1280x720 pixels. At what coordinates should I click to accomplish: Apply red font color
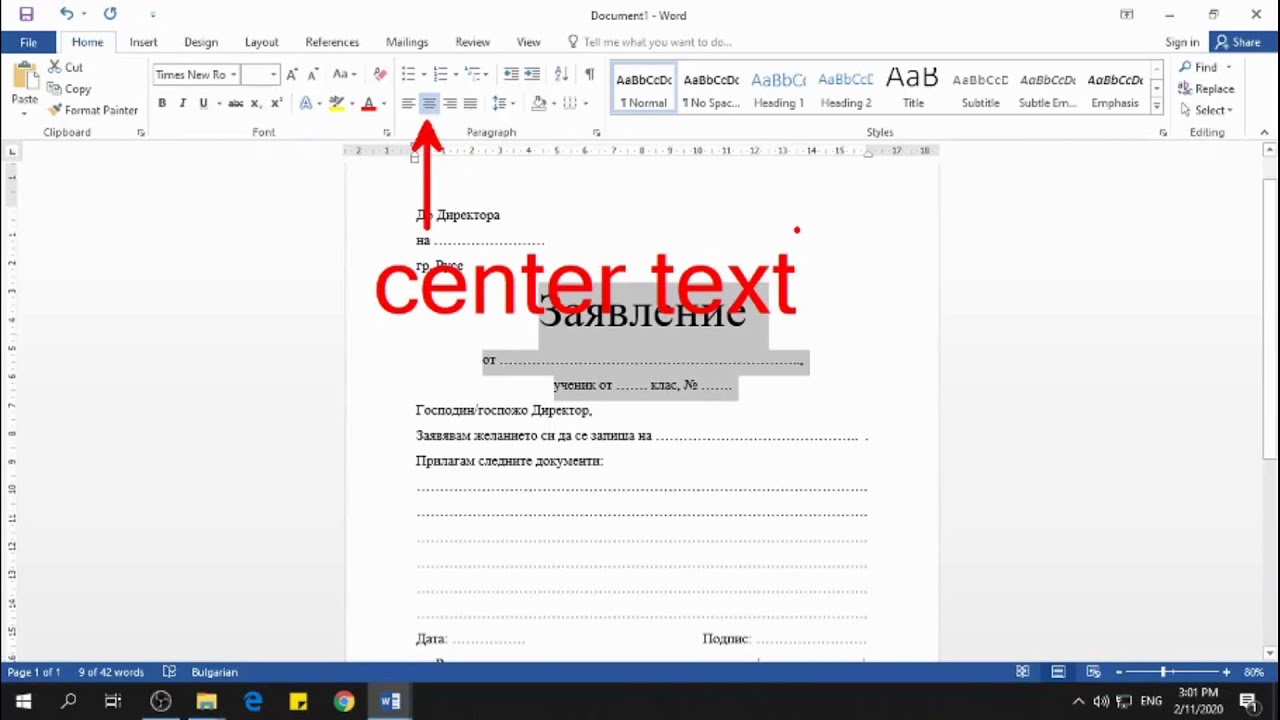point(368,103)
